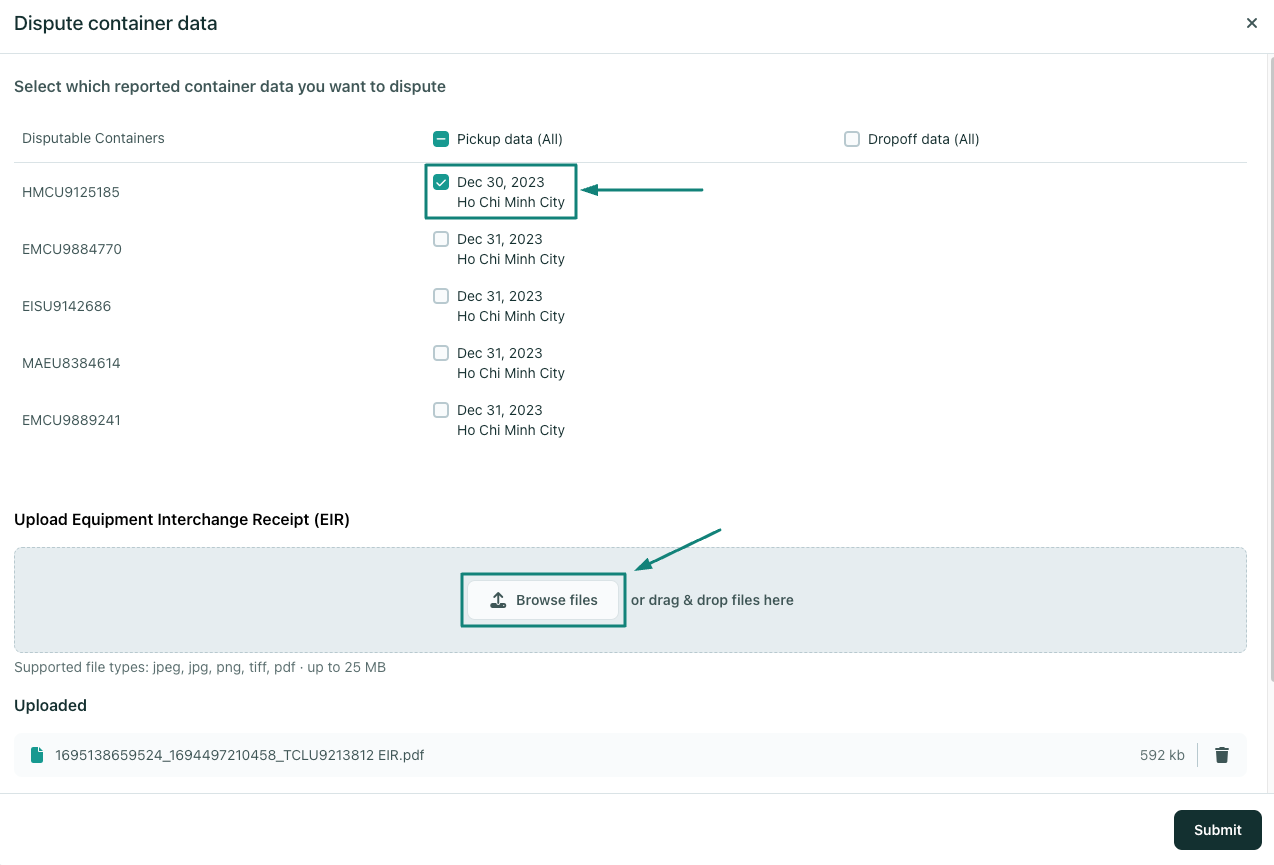Screen dimensions: 1274x865
Task: Close the Dispute container data dialog
Action: (x=1251, y=23)
